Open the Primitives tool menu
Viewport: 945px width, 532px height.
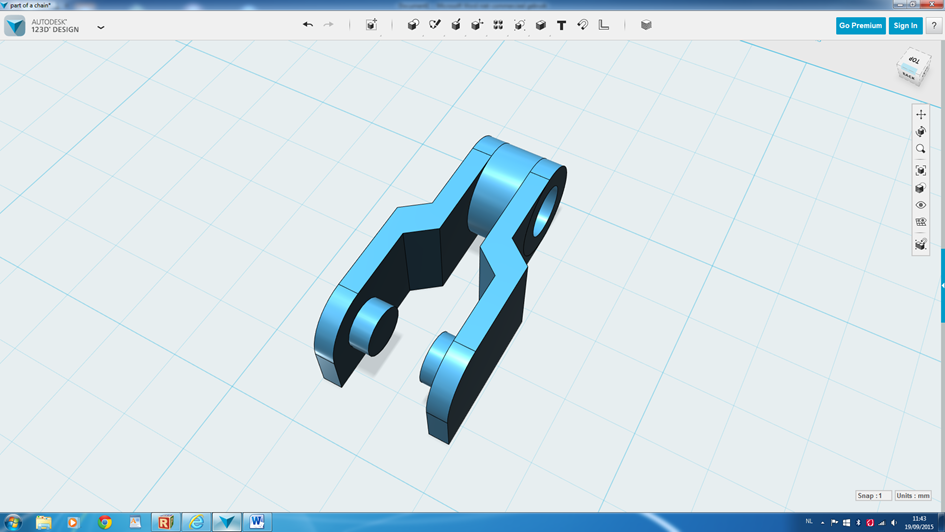pos(413,25)
